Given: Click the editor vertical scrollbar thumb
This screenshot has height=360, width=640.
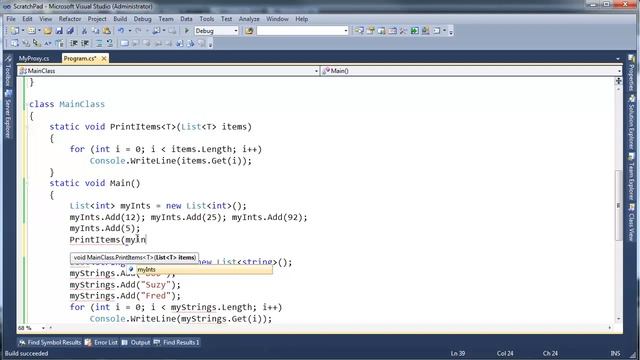Looking at the screenshot, I should (619, 205).
